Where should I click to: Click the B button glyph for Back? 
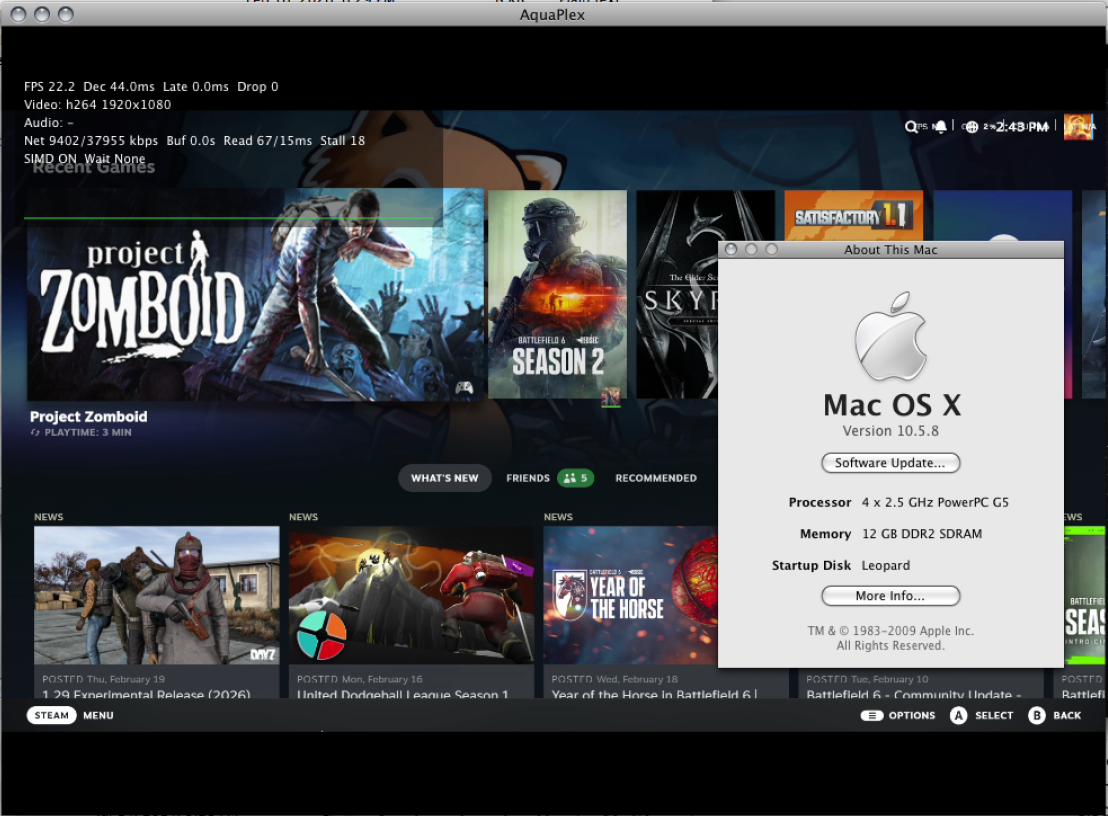[1037, 716]
